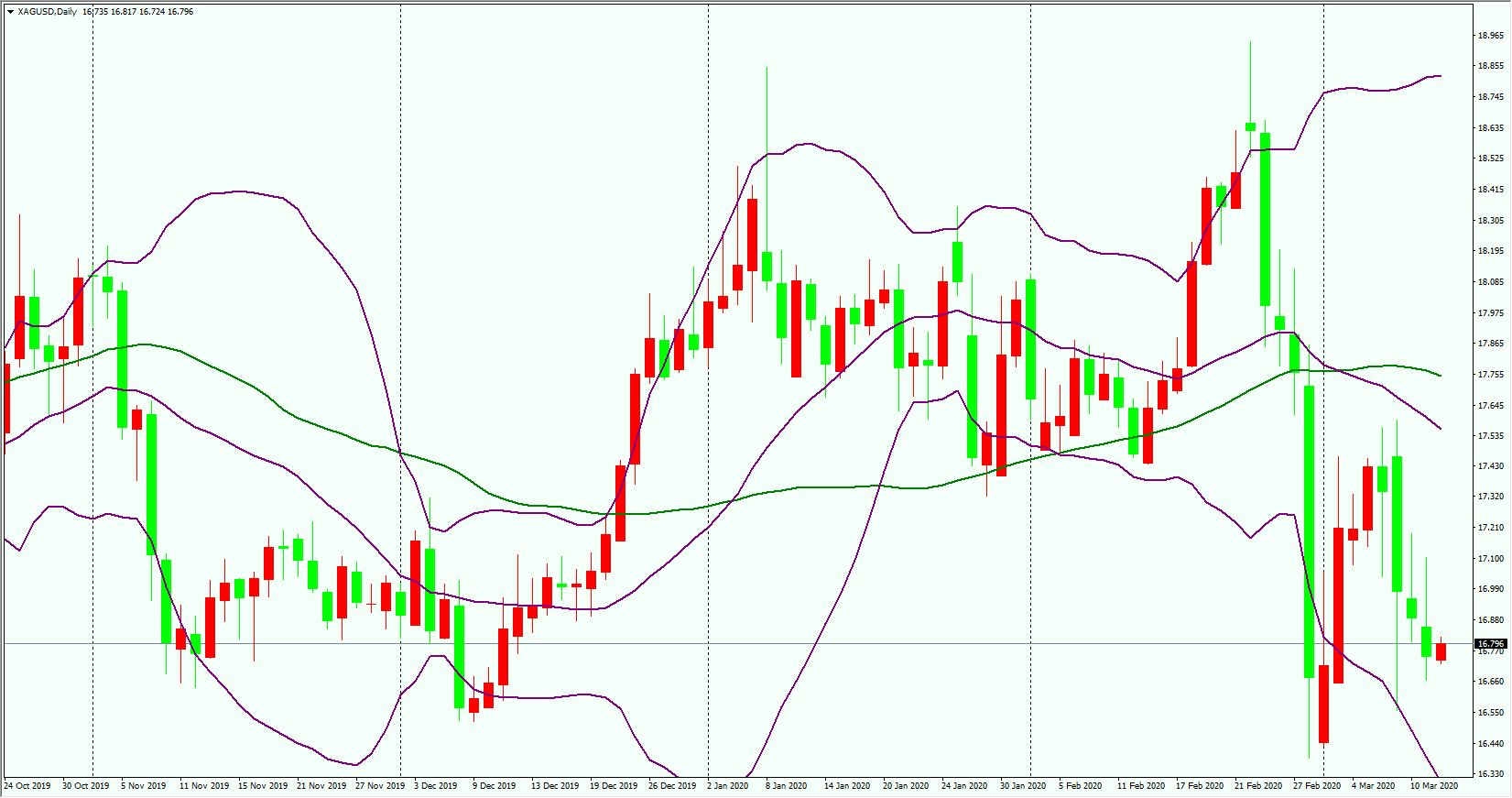This screenshot has width=1512, height=798.
Task: Click the 17.865 price scale label
Action: click(x=1491, y=344)
